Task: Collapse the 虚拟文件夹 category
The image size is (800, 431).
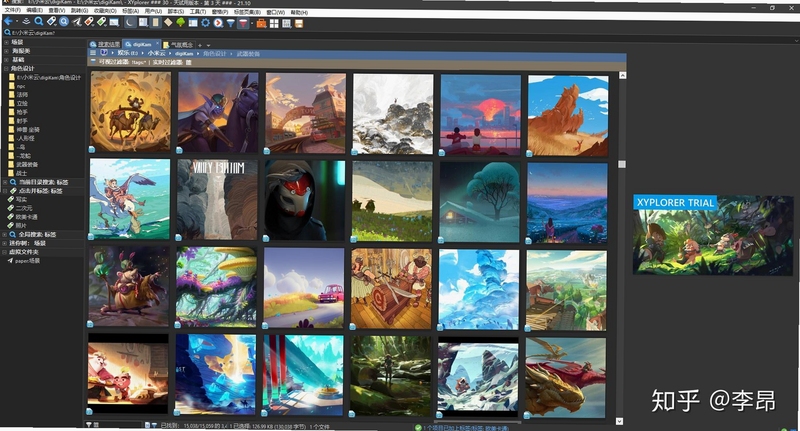Action: 6,252
